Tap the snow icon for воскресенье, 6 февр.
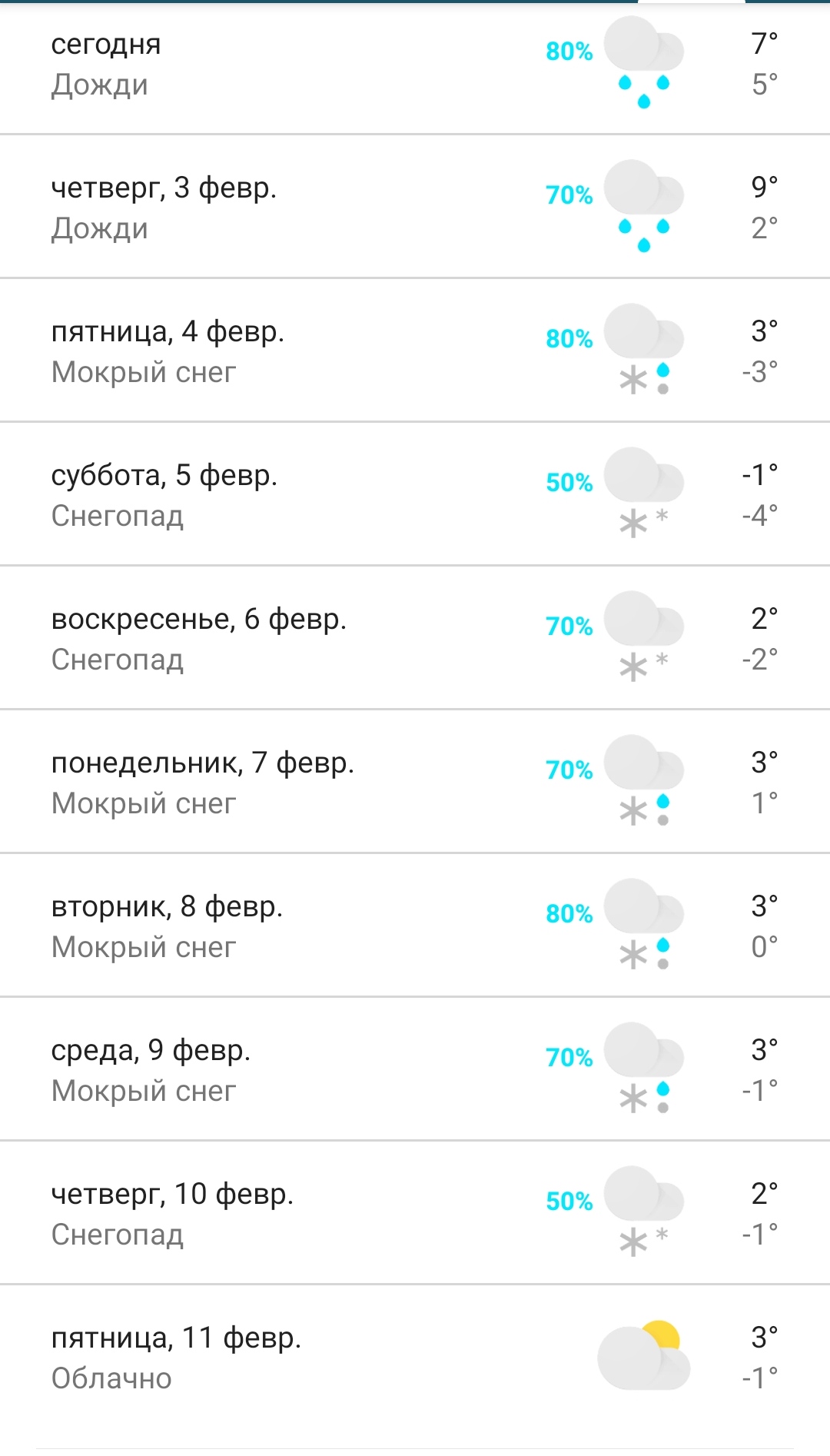Viewport: 830px width, 1456px height. click(x=643, y=637)
